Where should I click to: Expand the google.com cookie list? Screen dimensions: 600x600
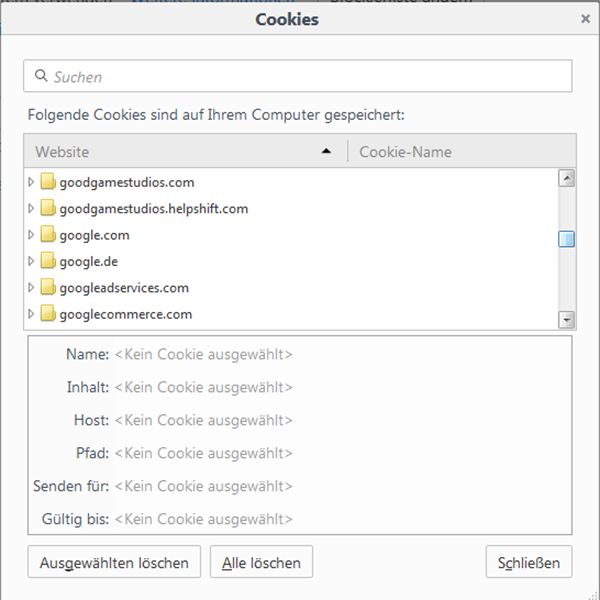[31, 235]
